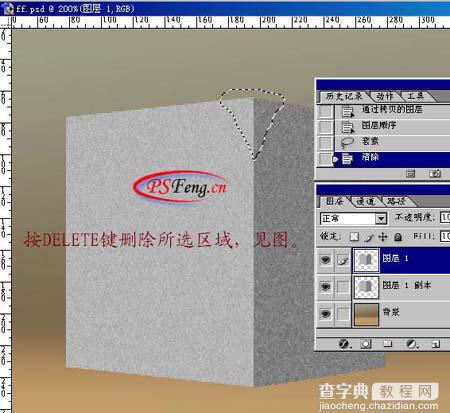
Task: Select the 图层 layers tab
Action: point(334,201)
